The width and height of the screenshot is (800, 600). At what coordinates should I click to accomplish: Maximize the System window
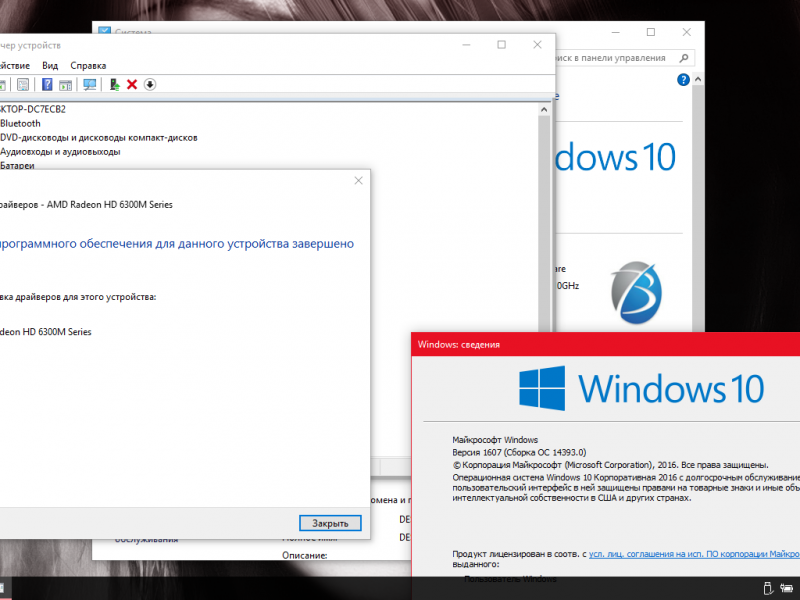[x=651, y=32]
